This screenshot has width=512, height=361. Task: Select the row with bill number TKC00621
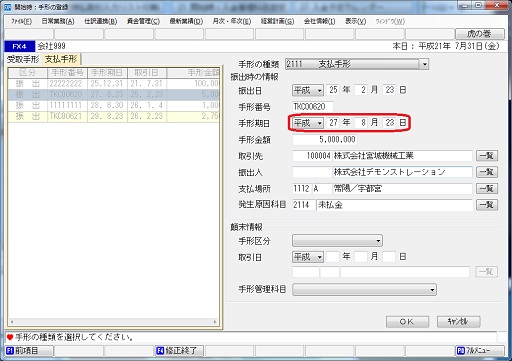click(x=114, y=117)
